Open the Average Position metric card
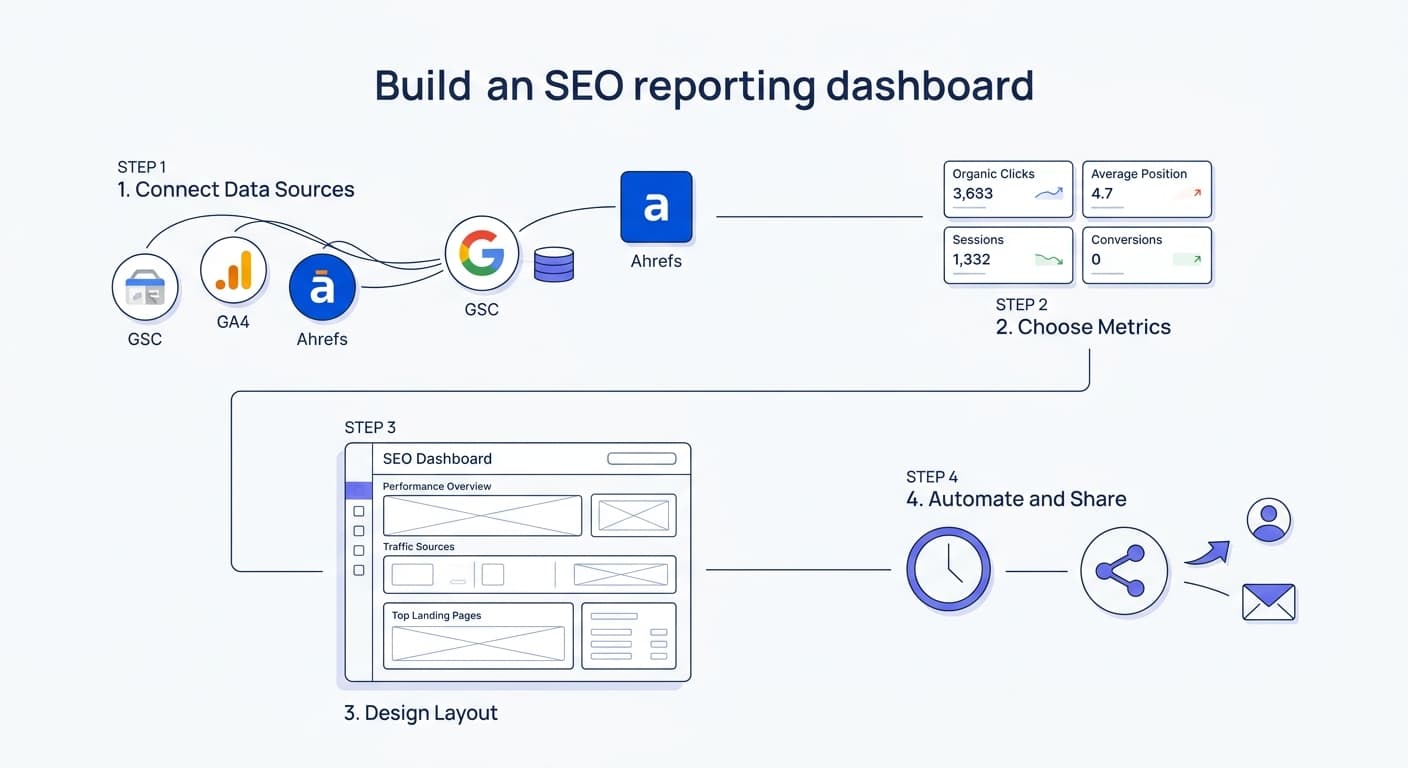The width and height of the screenshot is (1408, 768). 1147,189
